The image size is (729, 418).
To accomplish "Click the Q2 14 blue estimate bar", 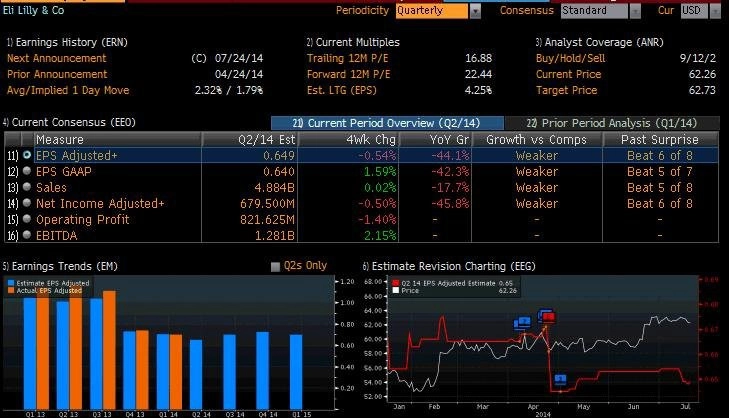I will [x=196, y=374].
